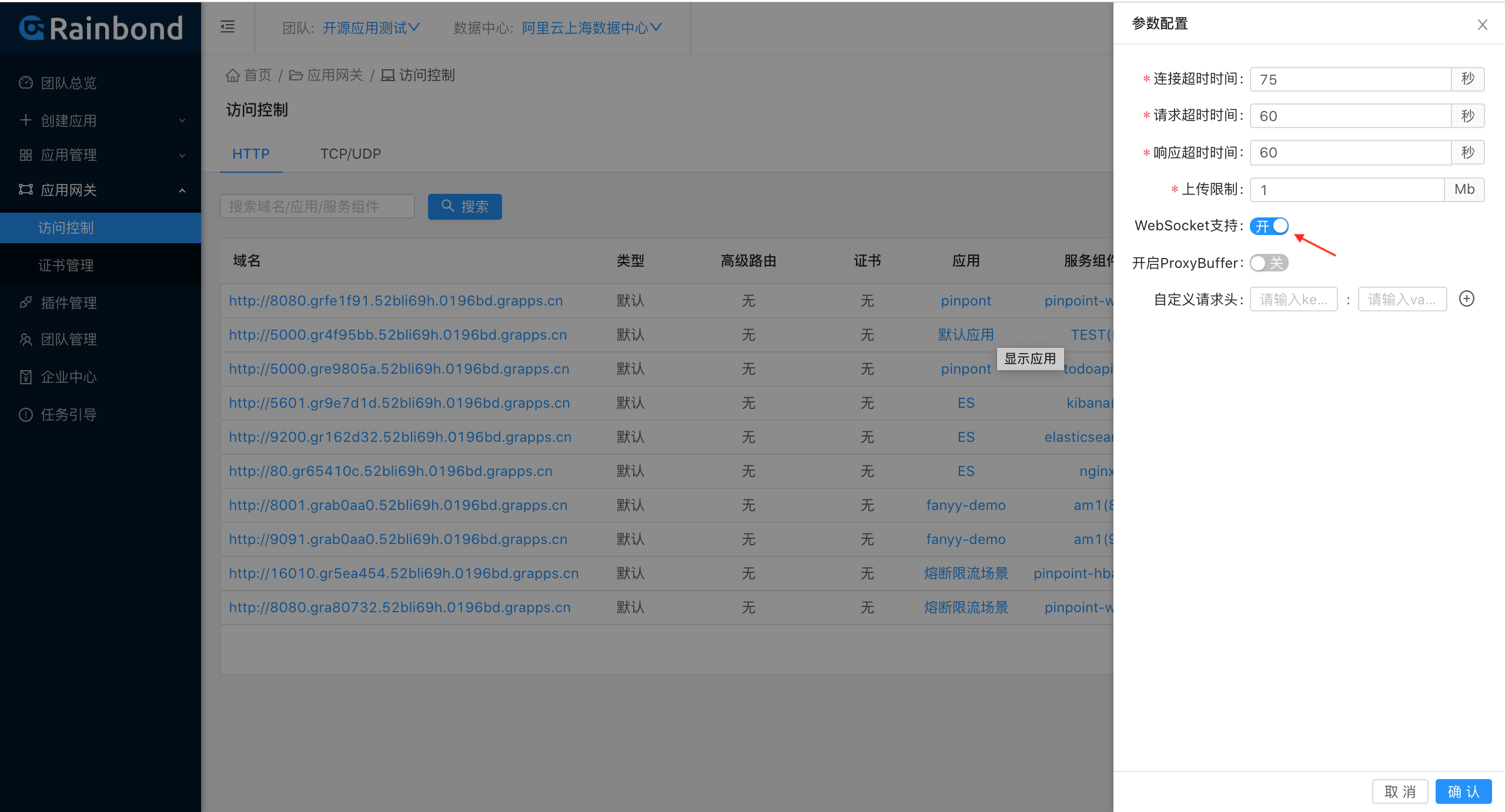Open link http://9091.grab0aa0.52bli69h.0196bd.grapps.cn
The height and width of the screenshot is (812, 1505).
[x=398, y=539]
